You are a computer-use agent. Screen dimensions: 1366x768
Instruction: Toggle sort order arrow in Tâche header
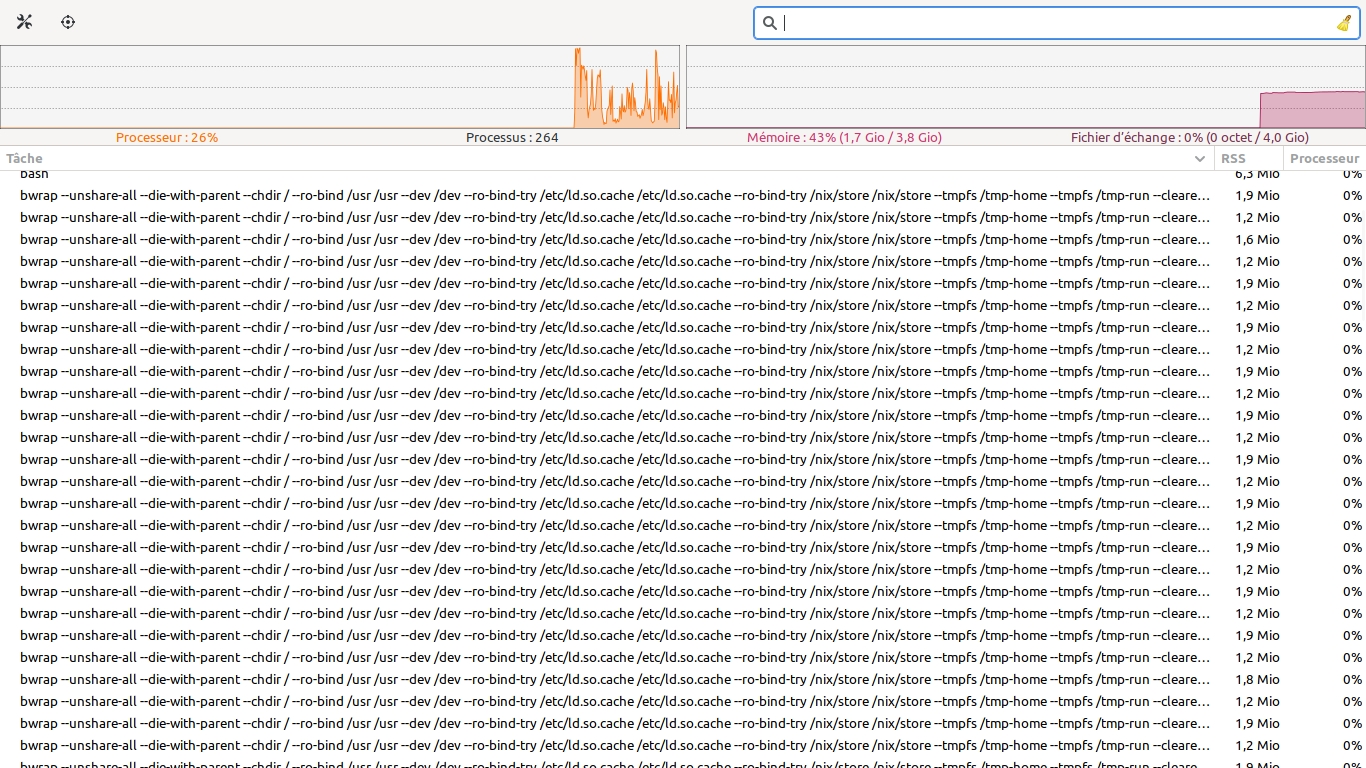coord(1199,159)
